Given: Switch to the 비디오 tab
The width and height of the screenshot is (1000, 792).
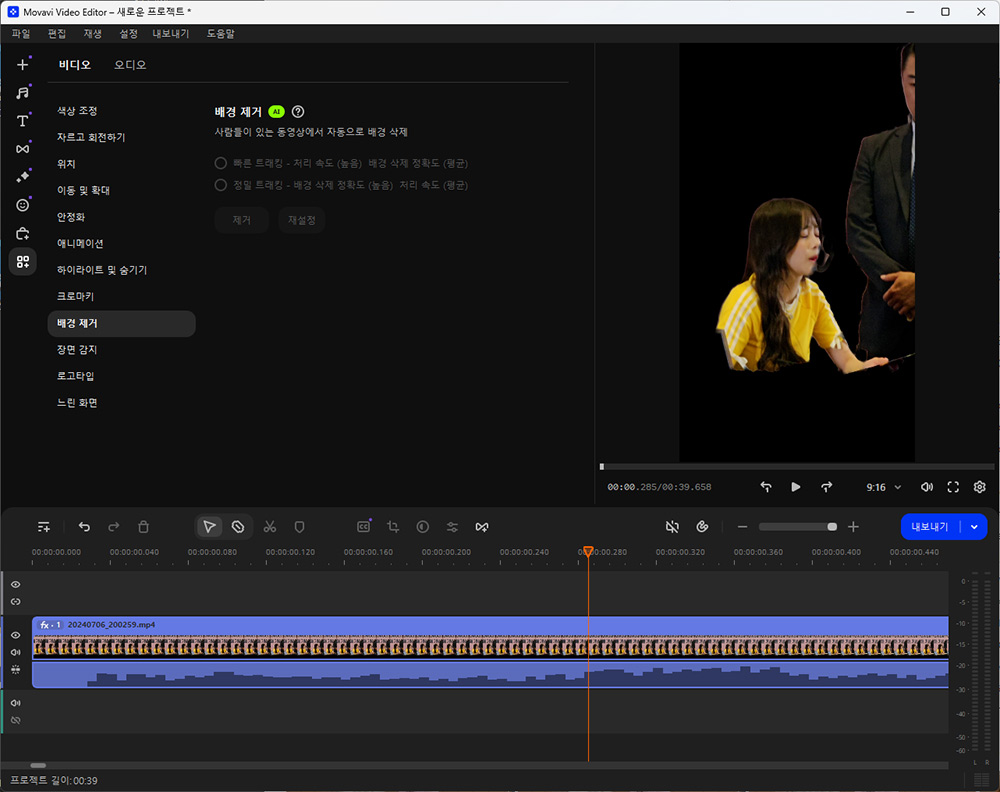Looking at the screenshot, I should tap(75, 65).
